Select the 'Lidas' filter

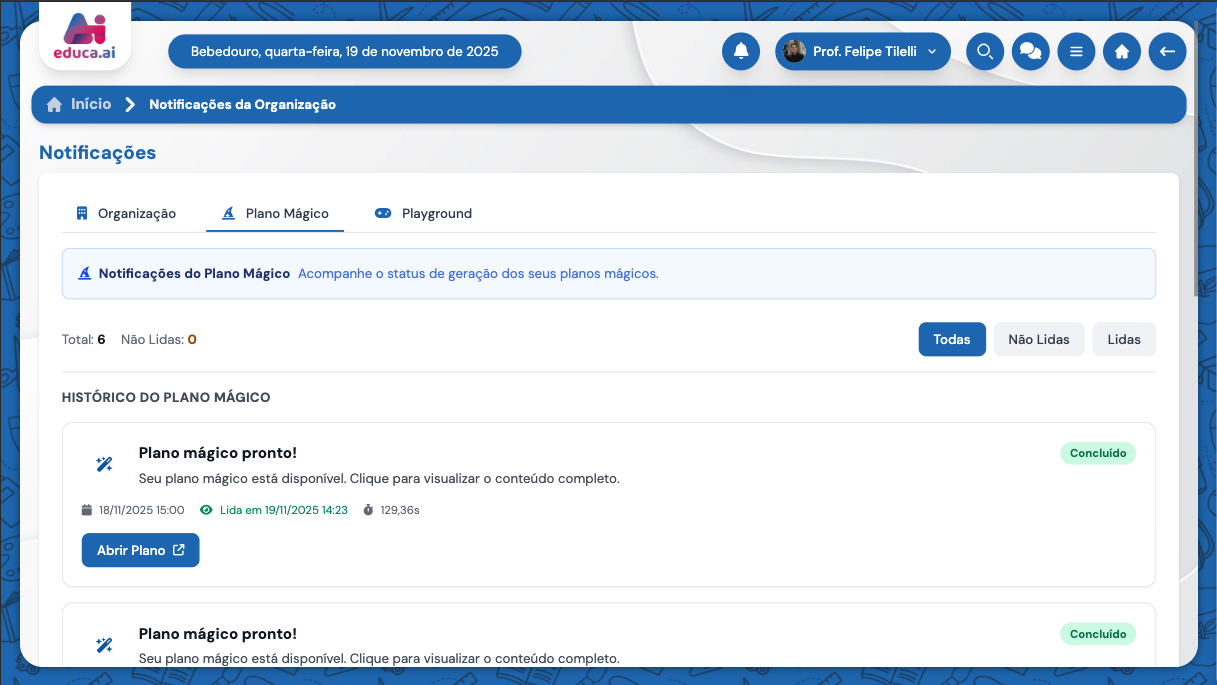[x=1123, y=339]
